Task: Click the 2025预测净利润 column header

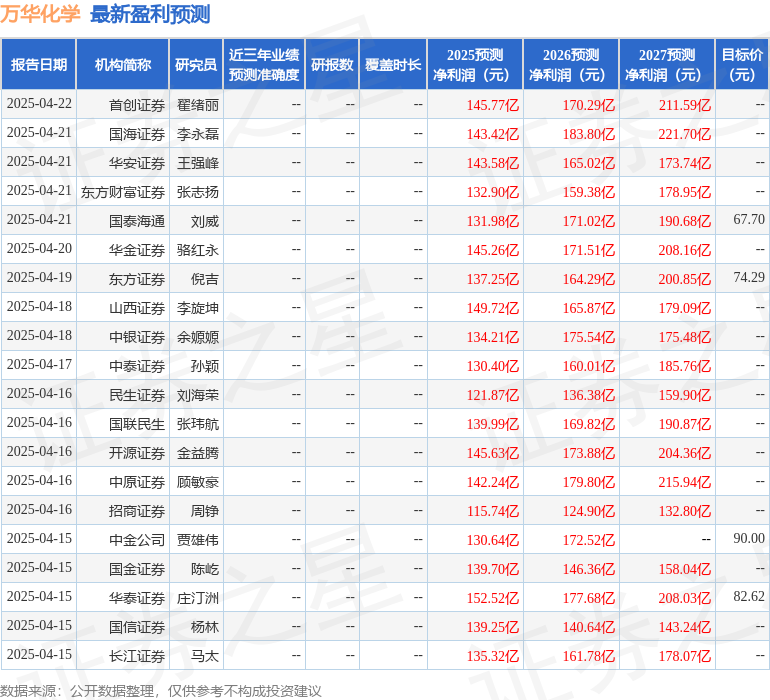Action: (x=474, y=65)
